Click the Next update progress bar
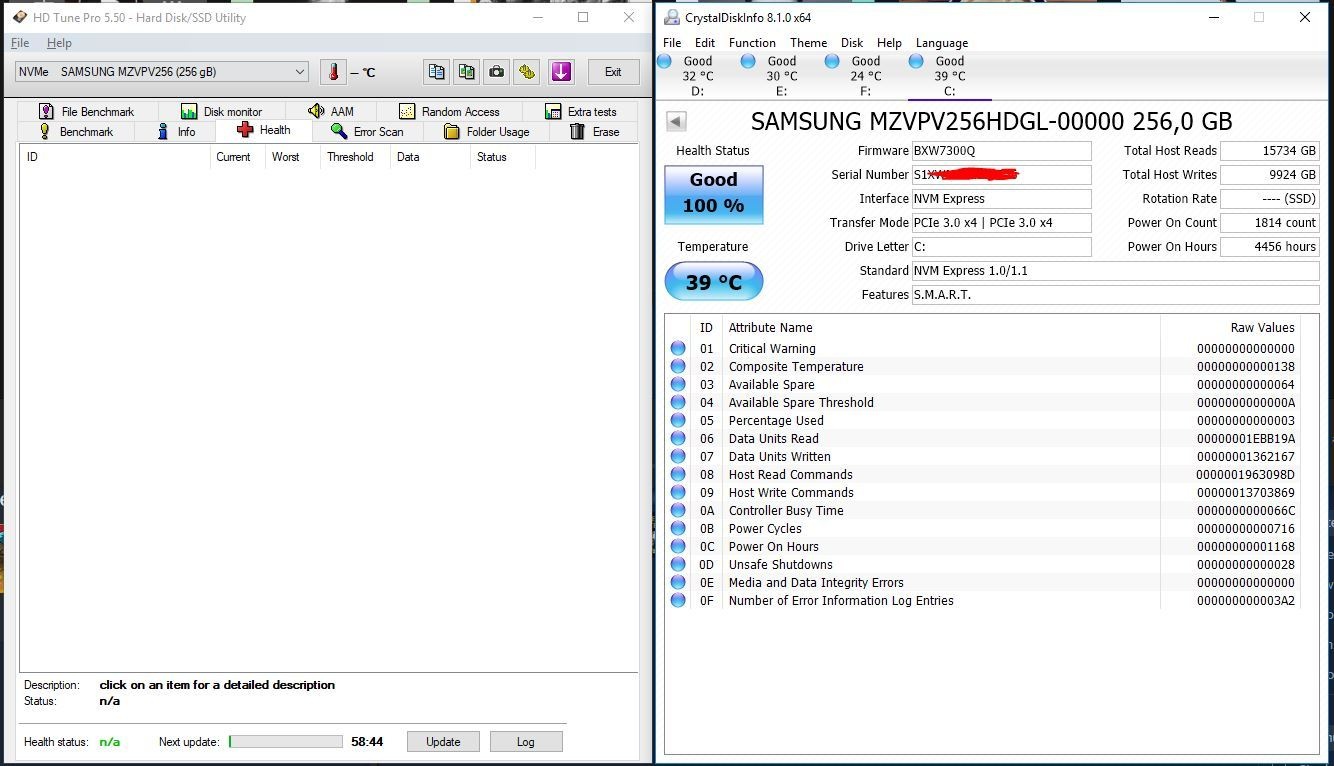Screen dimensions: 1334x766 click(x=286, y=742)
